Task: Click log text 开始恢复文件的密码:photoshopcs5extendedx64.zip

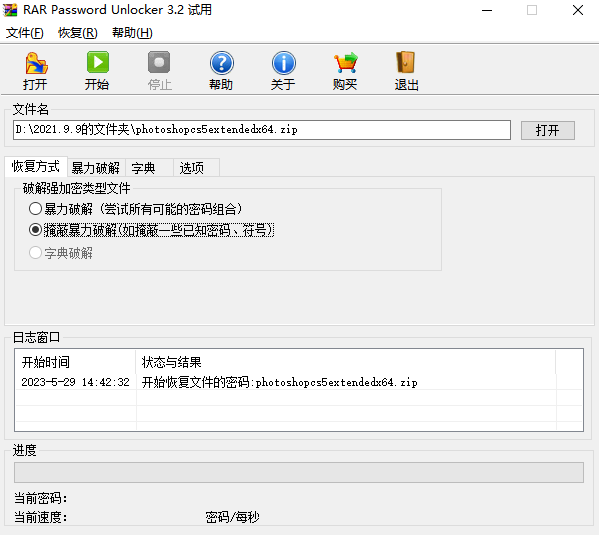Action: point(280,382)
